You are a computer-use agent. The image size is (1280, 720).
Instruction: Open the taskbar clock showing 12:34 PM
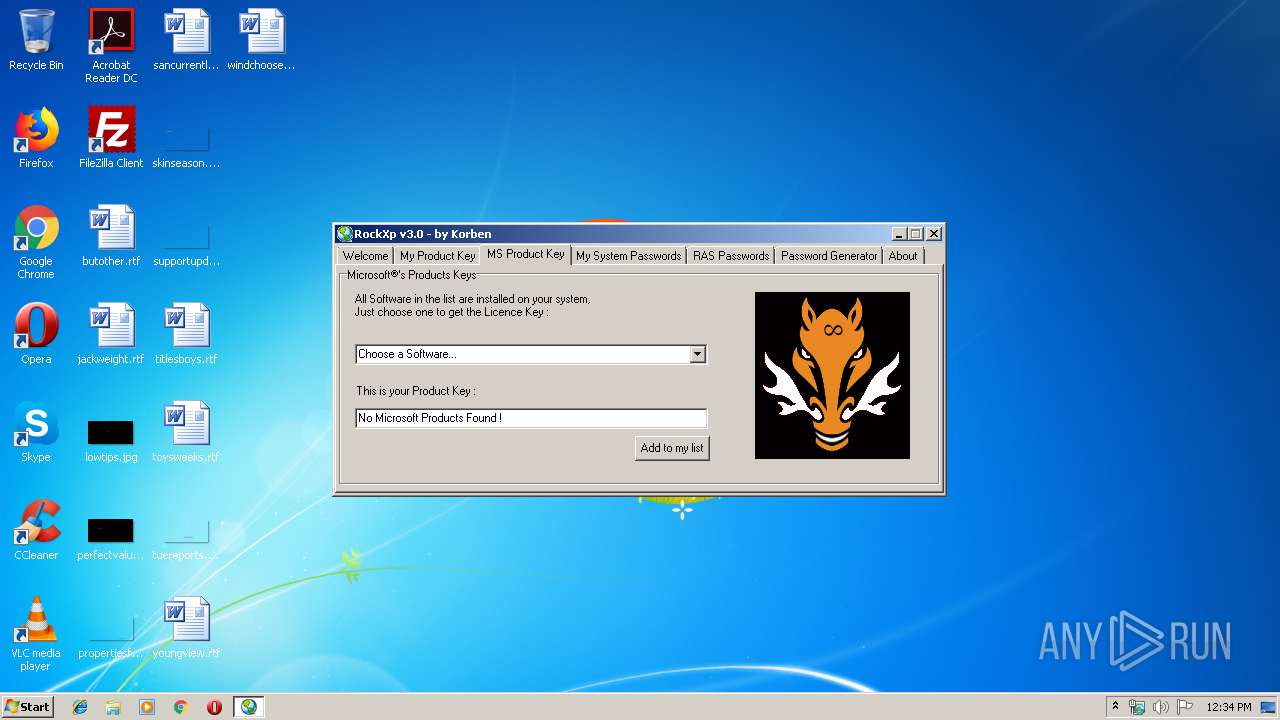tap(1229, 707)
